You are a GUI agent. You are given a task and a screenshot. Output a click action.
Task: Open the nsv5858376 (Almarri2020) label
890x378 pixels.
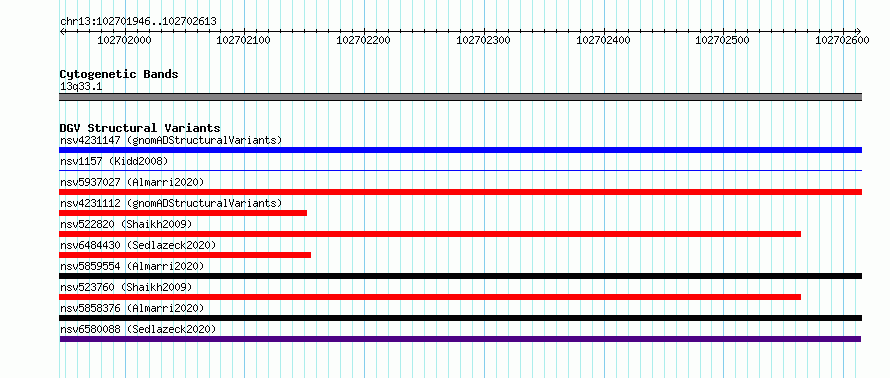pyautogui.click(x=132, y=308)
